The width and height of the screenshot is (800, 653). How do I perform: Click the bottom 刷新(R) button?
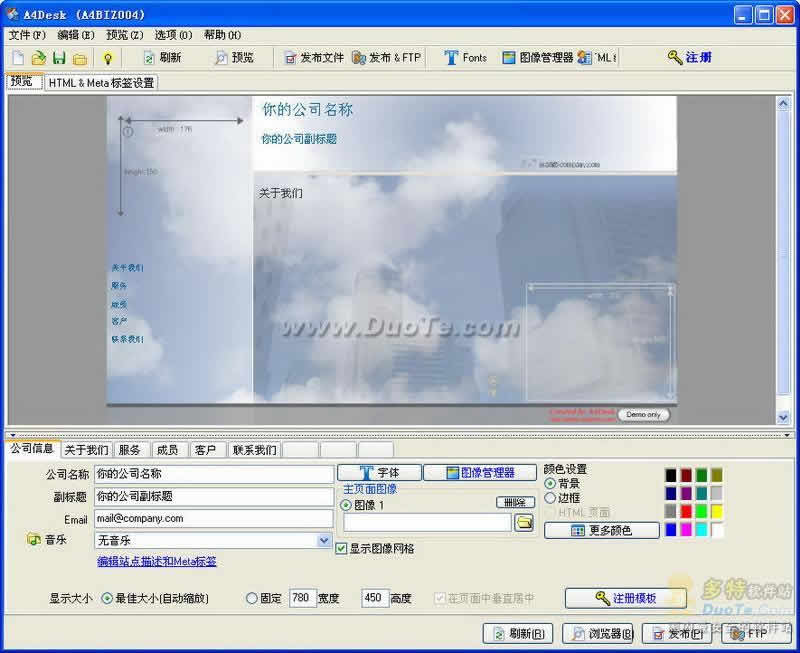click(519, 634)
